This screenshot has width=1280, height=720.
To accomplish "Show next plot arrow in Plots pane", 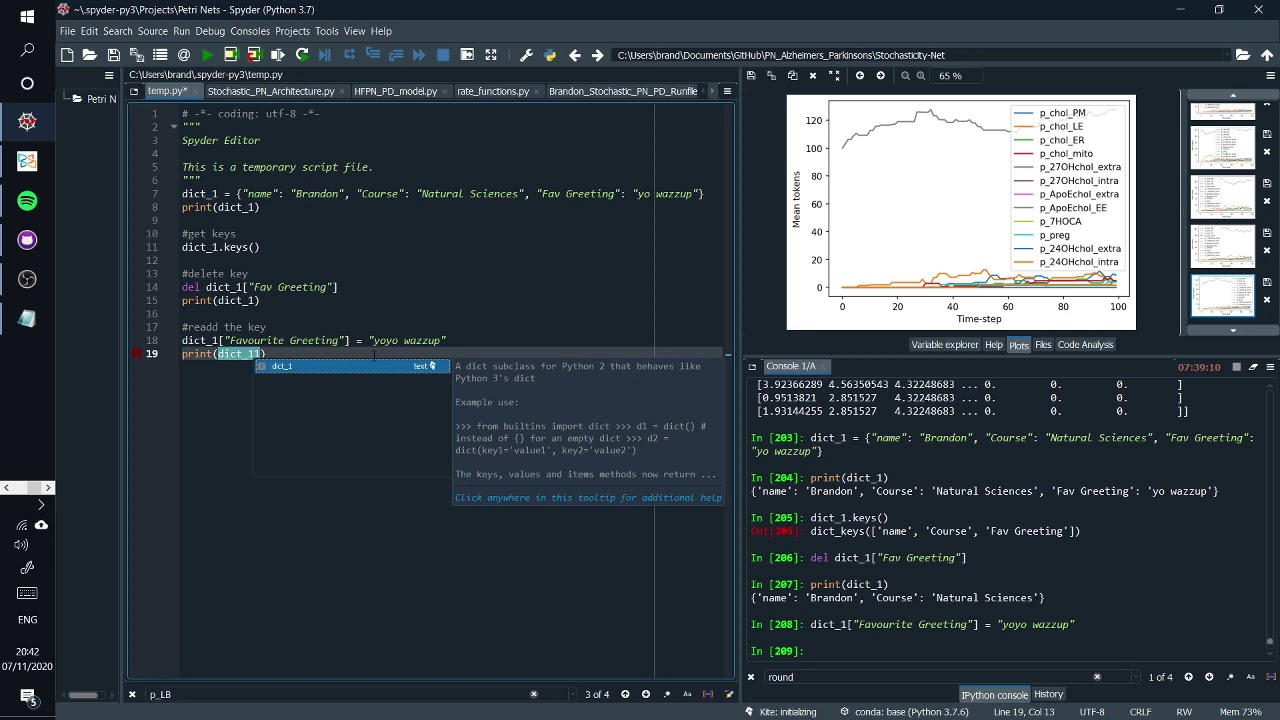I will [880, 76].
